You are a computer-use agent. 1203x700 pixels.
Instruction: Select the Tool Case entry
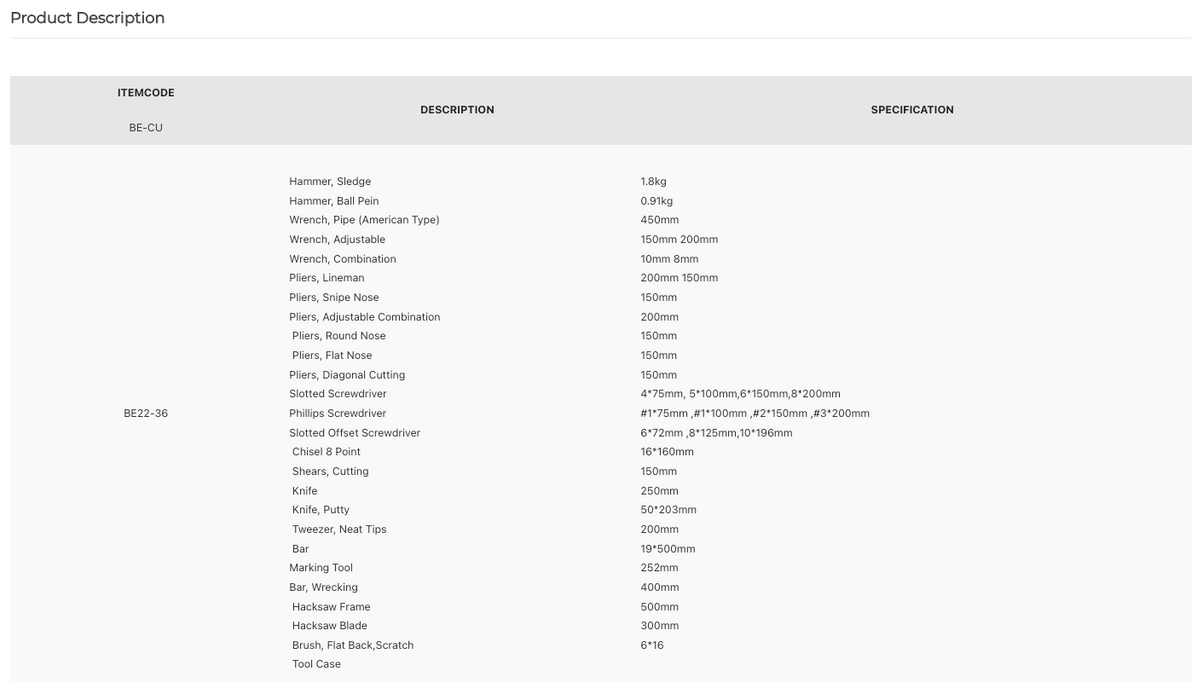coord(316,664)
